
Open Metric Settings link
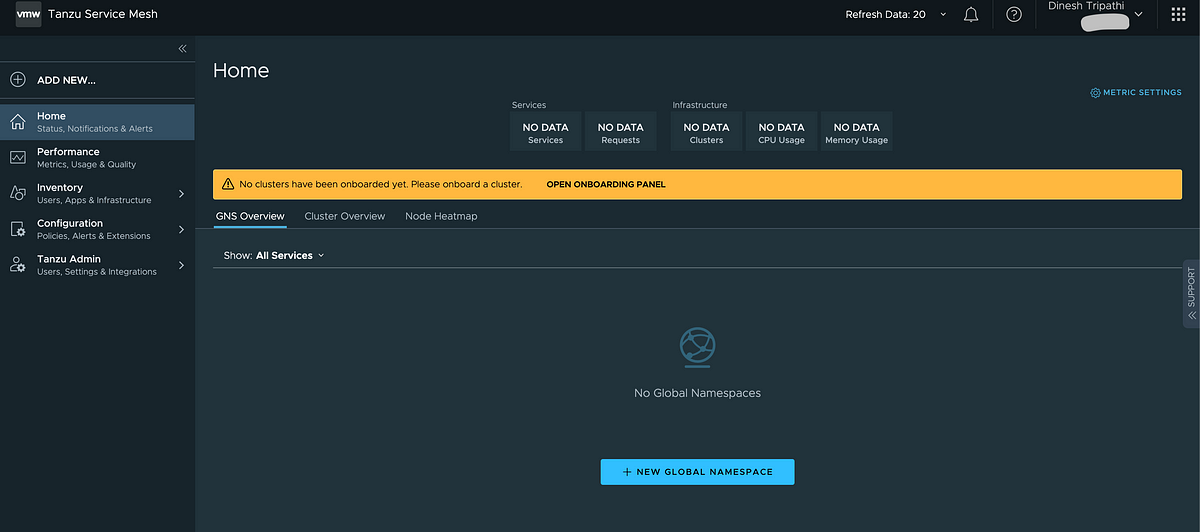click(x=1136, y=93)
